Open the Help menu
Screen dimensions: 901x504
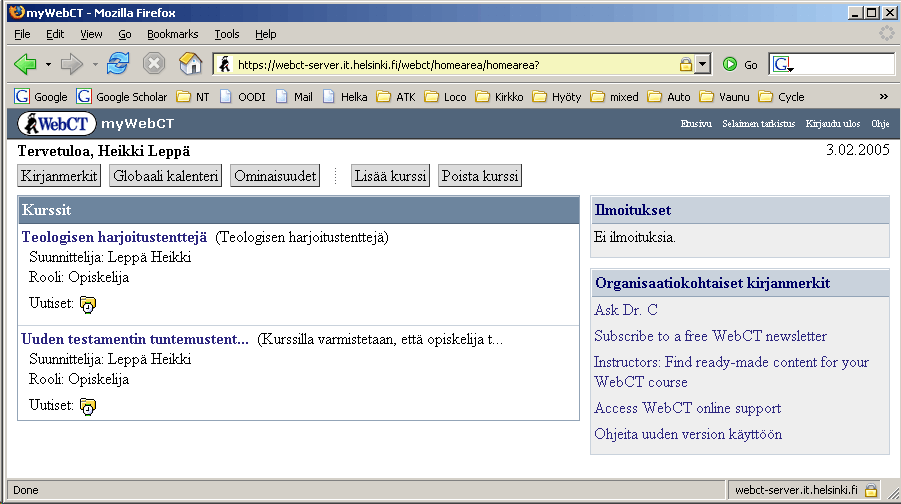(x=265, y=34)
